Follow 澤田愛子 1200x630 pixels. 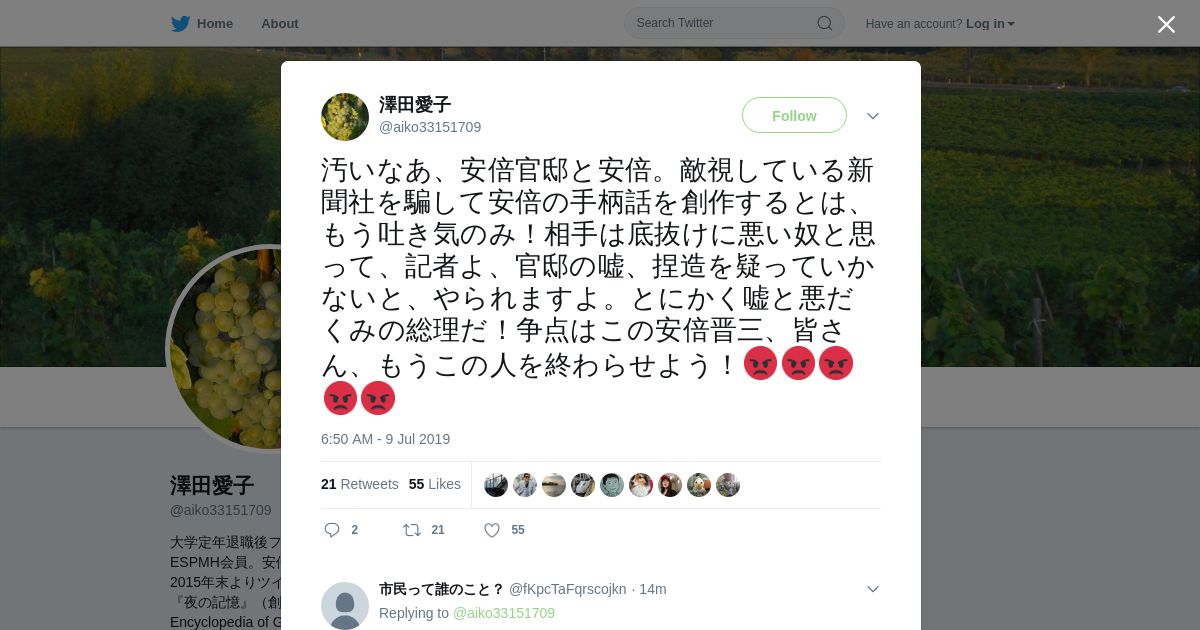click(794, 115)
